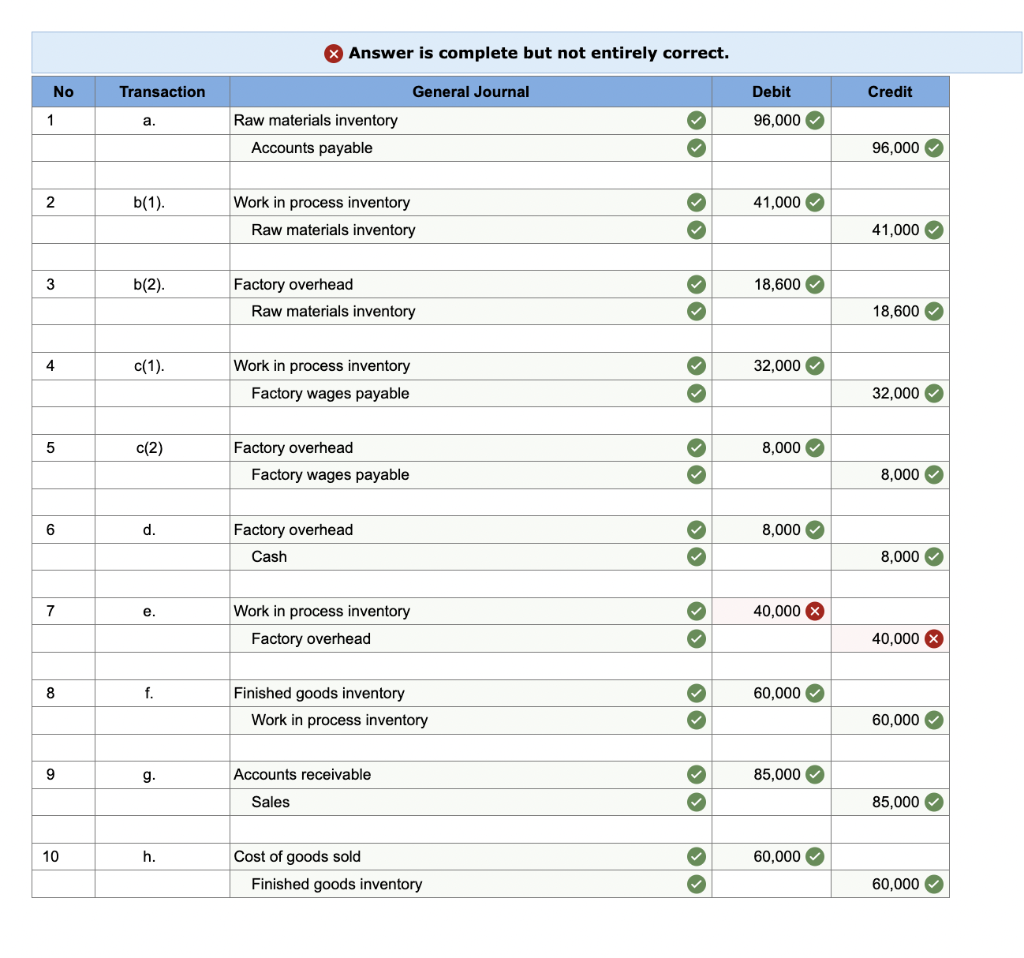Viewport: 1024px width, 958px height.
Task: Click the green check beside debit 85,000
Action: (814, 774)
